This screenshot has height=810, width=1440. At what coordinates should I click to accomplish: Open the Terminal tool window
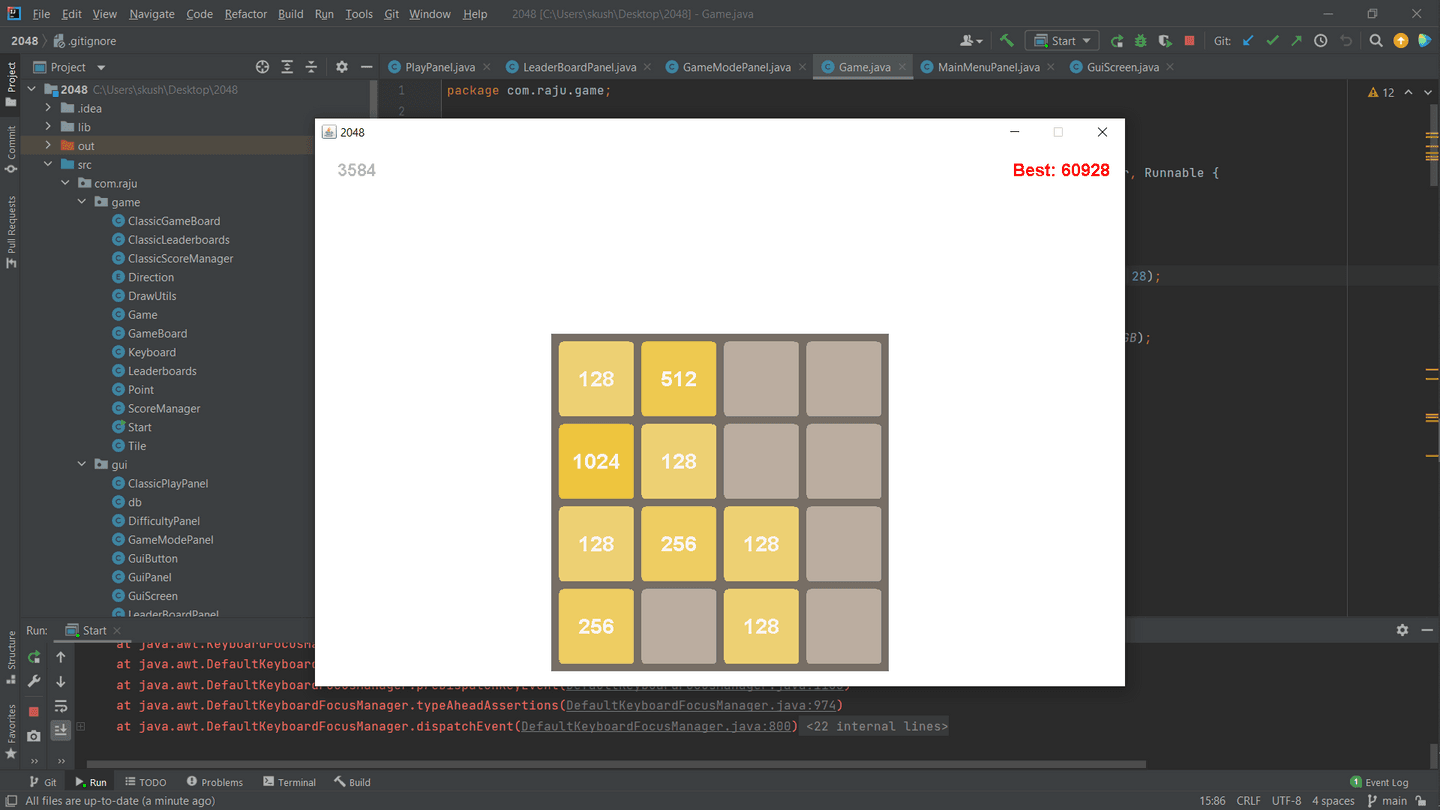[x=289, y=782]
